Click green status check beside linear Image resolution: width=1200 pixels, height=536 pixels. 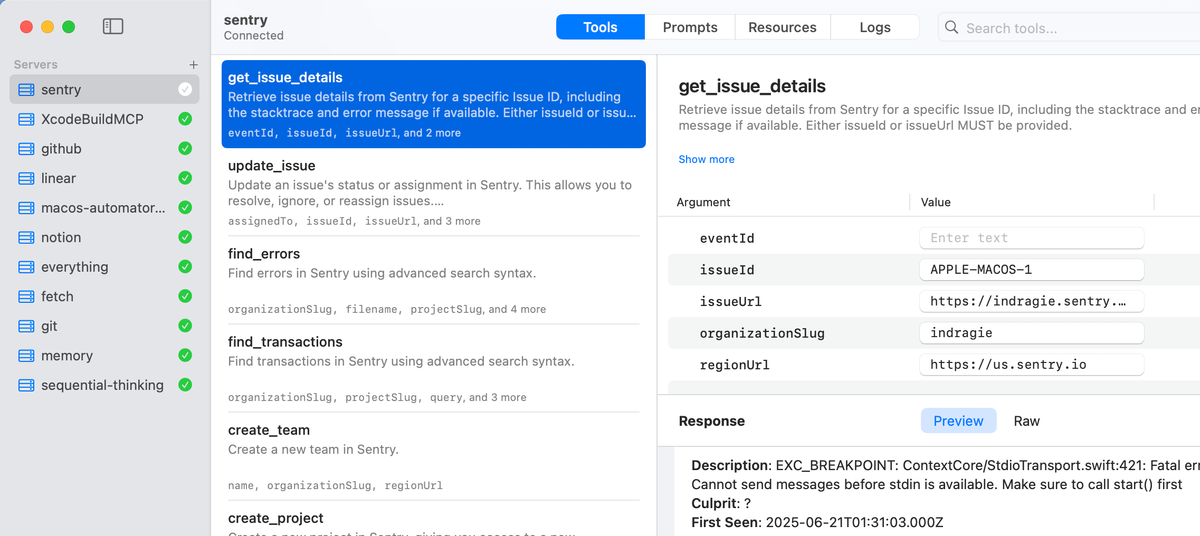pyautogui.click(x=185, y=178)
